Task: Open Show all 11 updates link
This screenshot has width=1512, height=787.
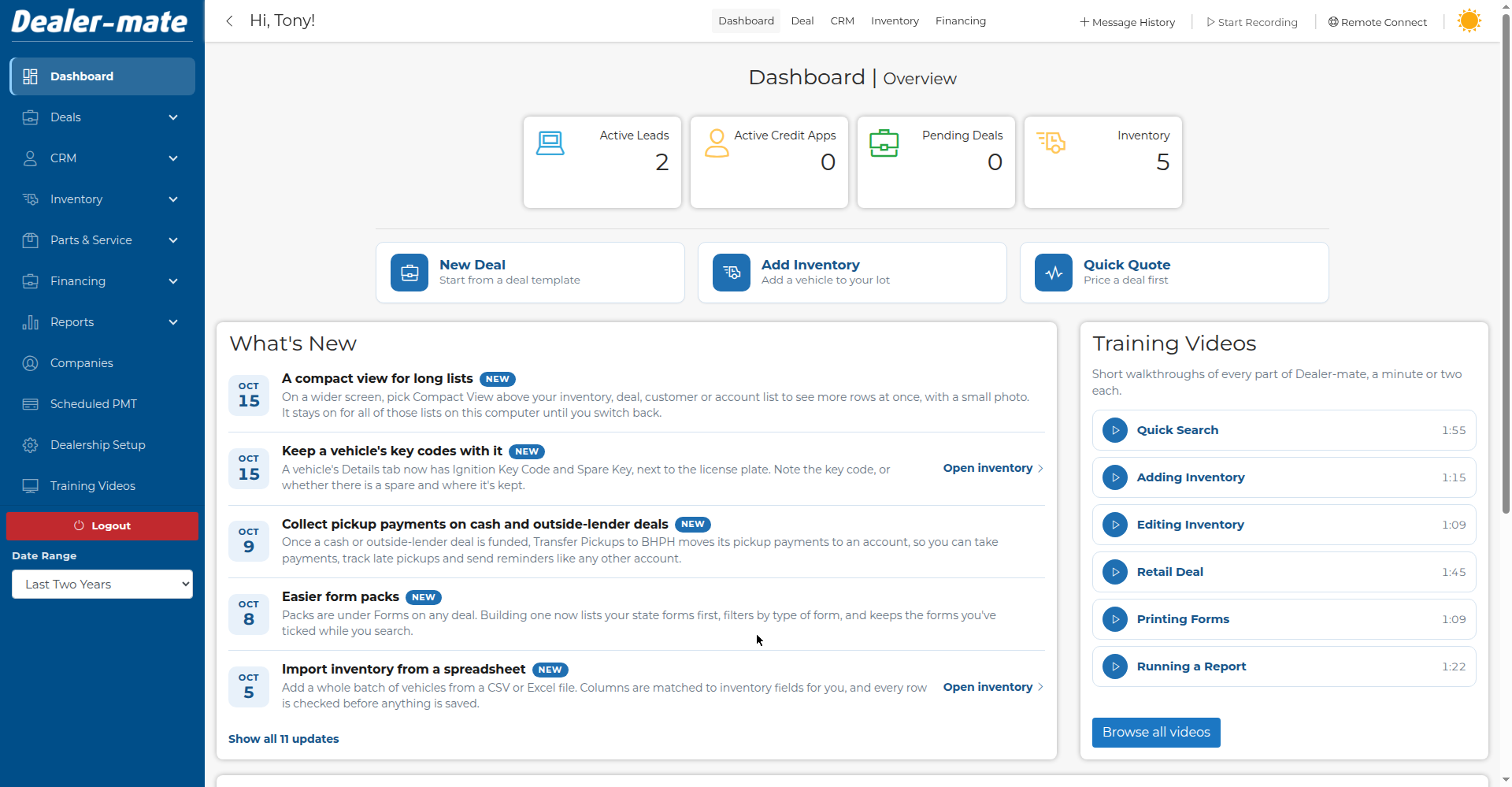Action: [x=283, y=739]
